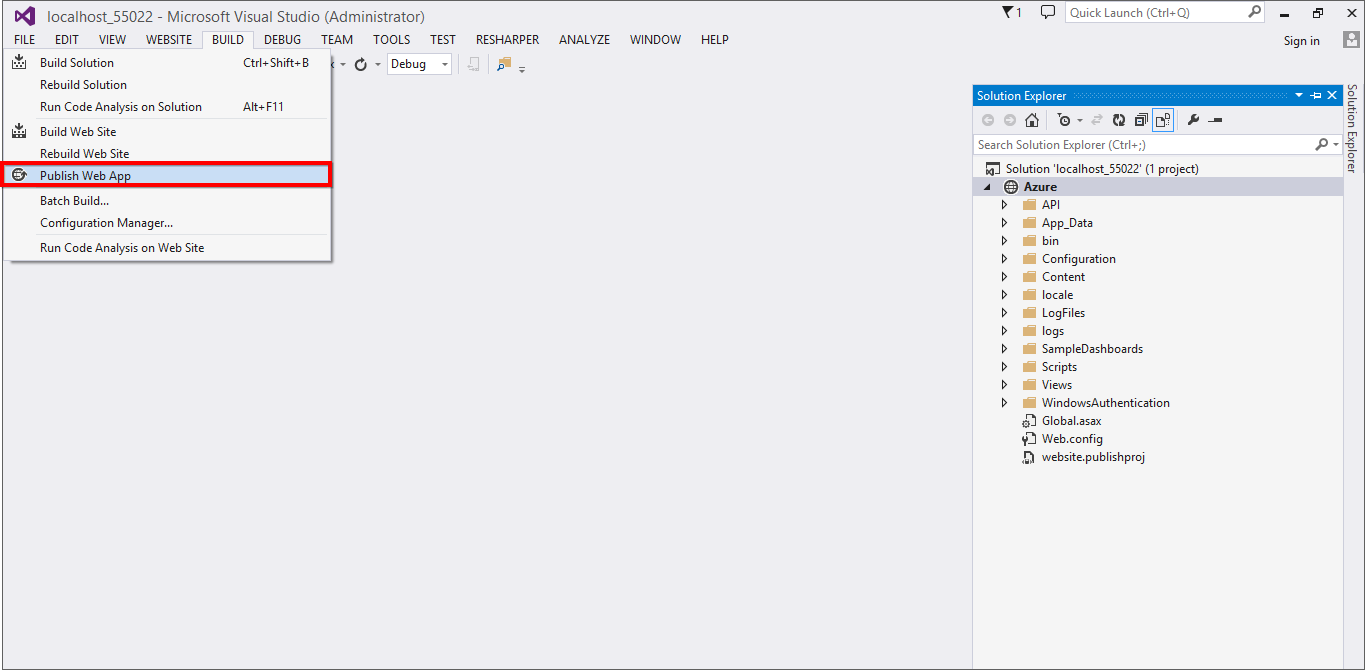Open the Solution Explorer window position dropdown

[x=1299, y=96]
